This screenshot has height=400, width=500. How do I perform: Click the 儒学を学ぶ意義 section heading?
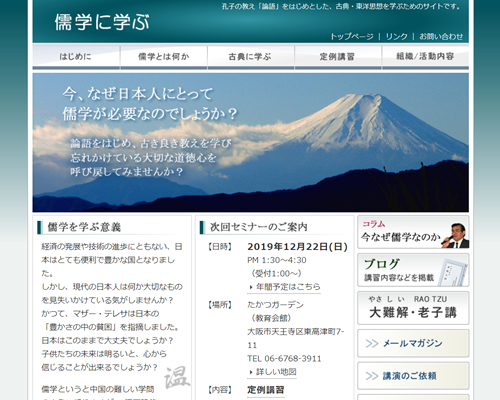coord(84,227)
